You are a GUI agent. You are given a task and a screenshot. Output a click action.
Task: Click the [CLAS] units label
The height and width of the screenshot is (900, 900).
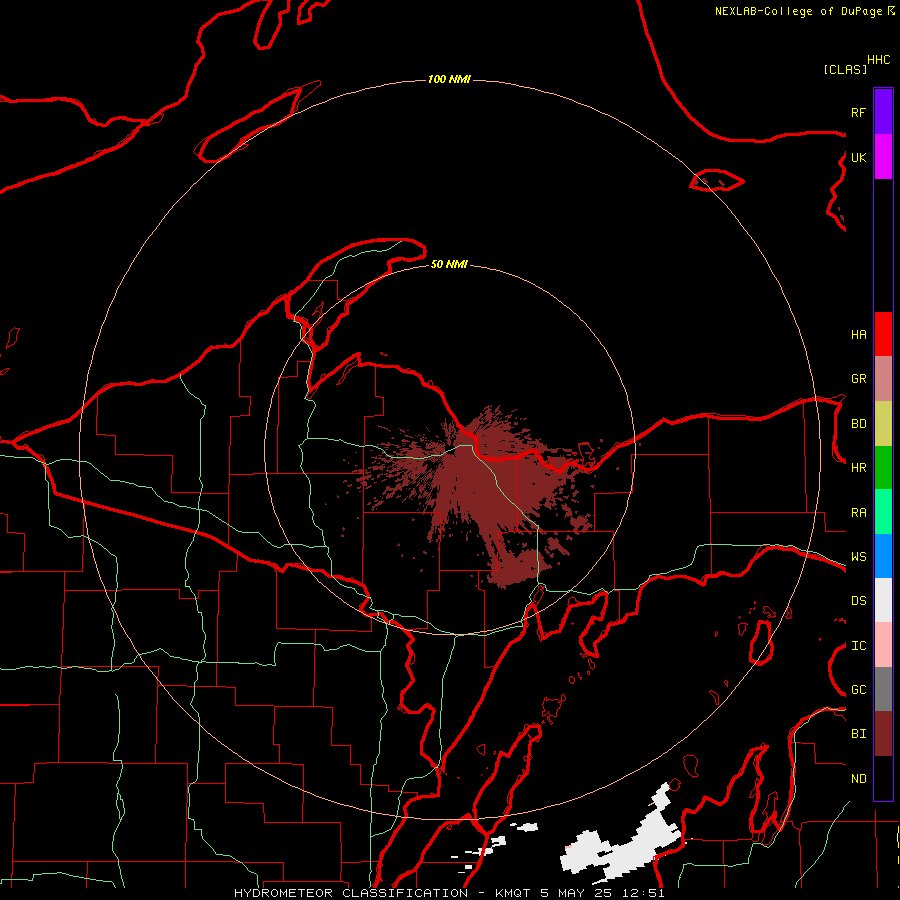pyautogui.click(x=845, y=69)
